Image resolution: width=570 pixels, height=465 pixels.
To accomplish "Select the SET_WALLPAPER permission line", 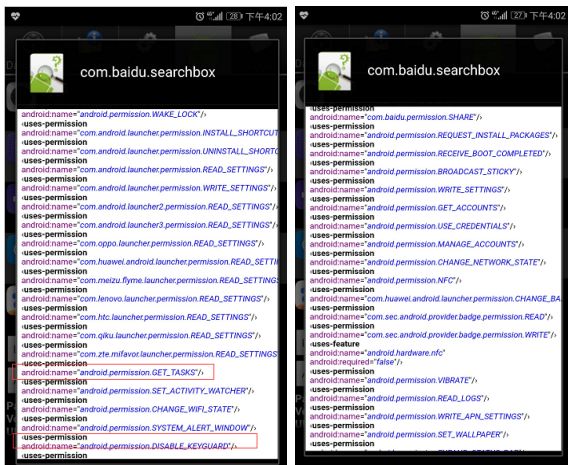I will coord(409,435).
